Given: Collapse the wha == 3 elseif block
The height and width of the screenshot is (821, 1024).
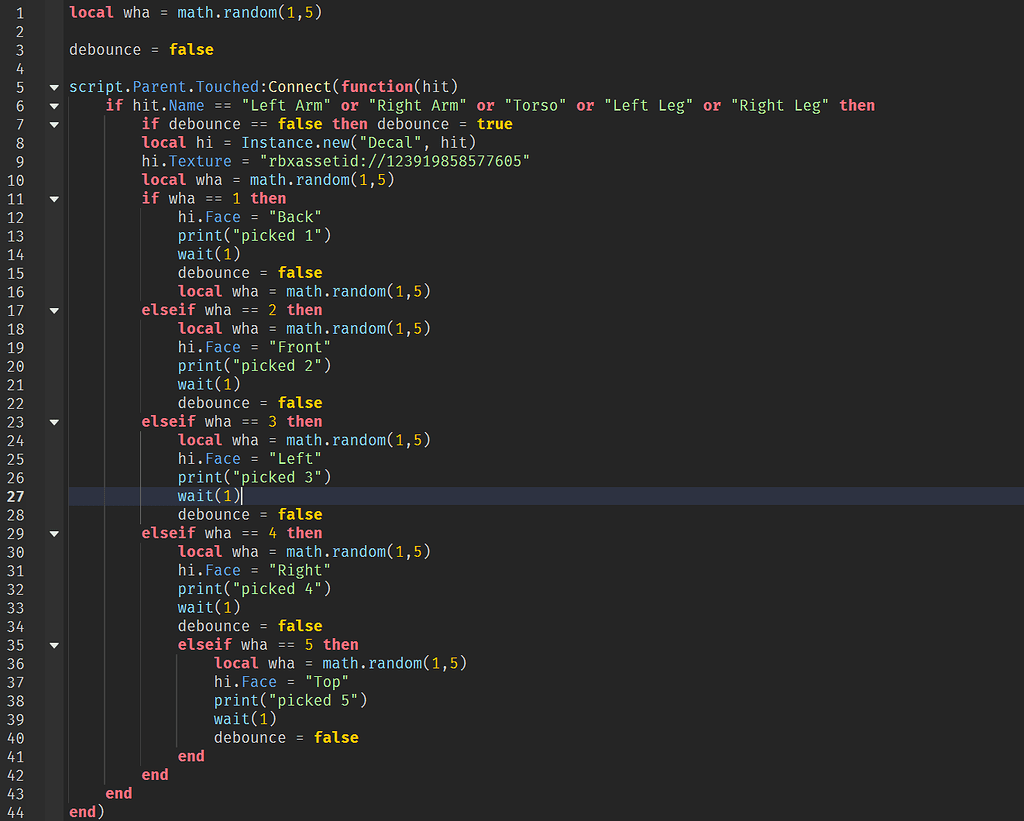Looking at the screenshot, I should coord(53,421).
